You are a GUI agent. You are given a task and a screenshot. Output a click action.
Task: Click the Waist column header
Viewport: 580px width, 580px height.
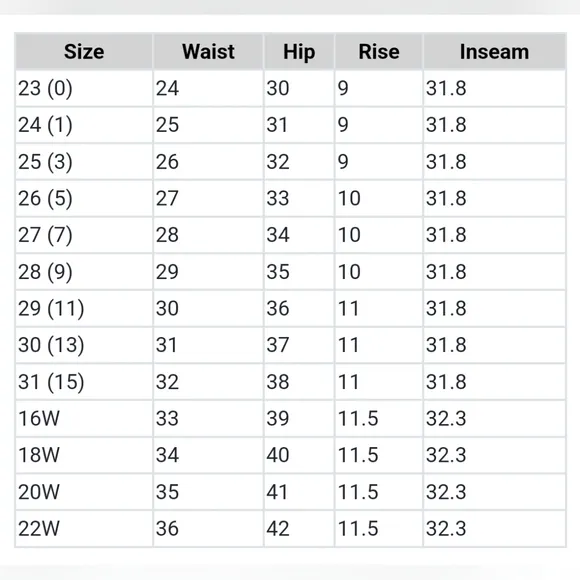[x=208, y=51]
